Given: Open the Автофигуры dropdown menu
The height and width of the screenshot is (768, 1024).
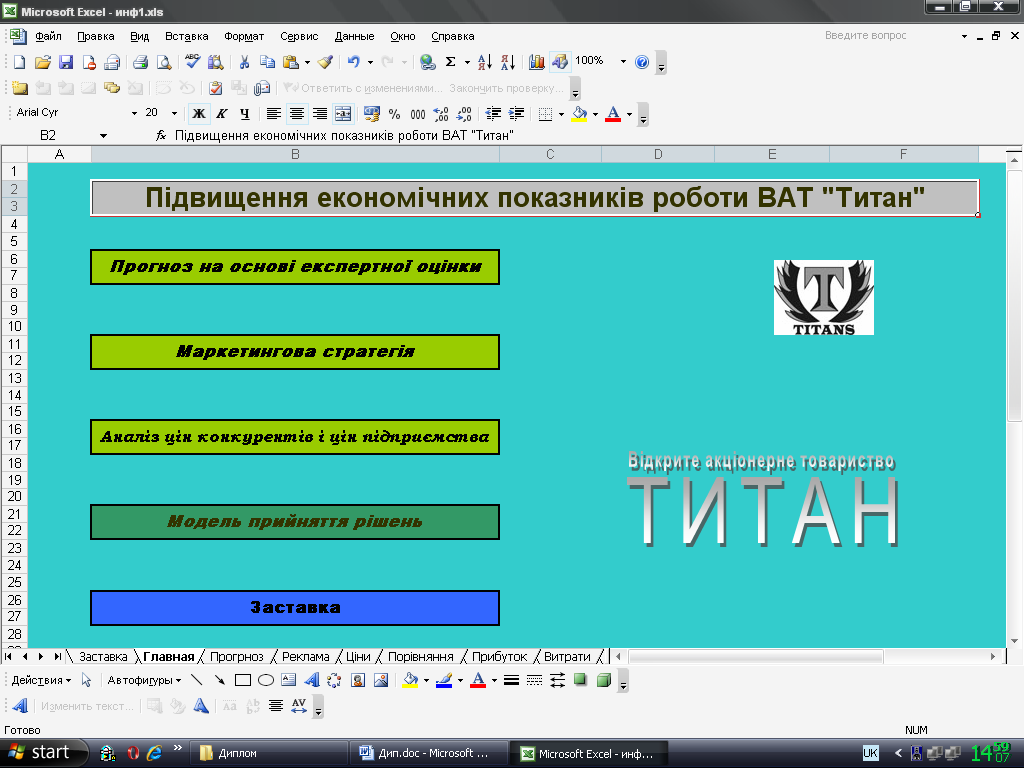Looking at the screenshot, I should click(144, 681).
